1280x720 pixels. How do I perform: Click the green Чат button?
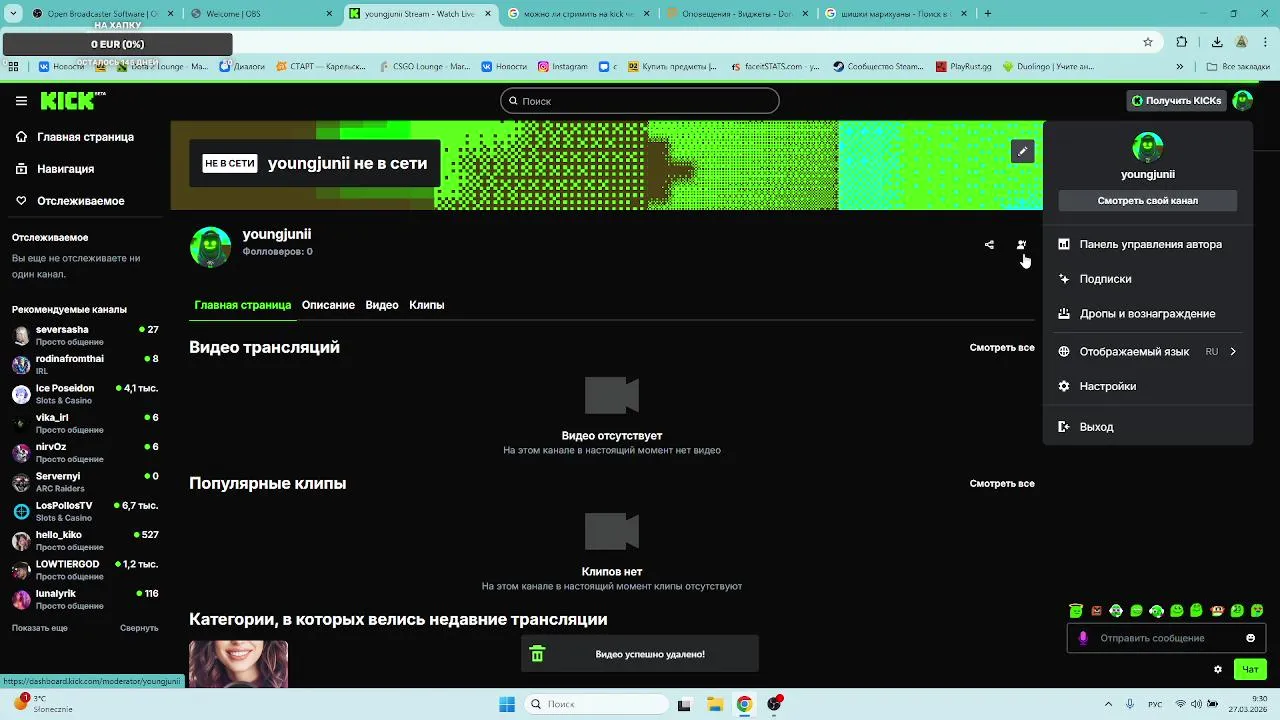pyautogui.click(x=1250, y=669)
